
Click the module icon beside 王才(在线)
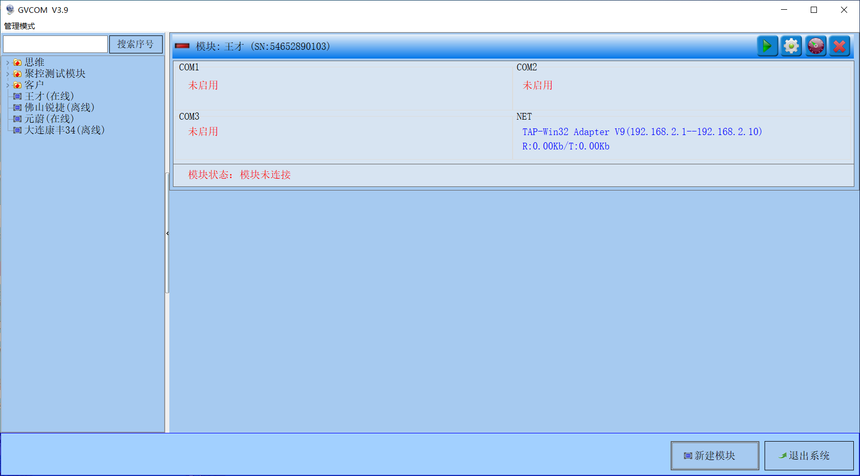point(18,97)
